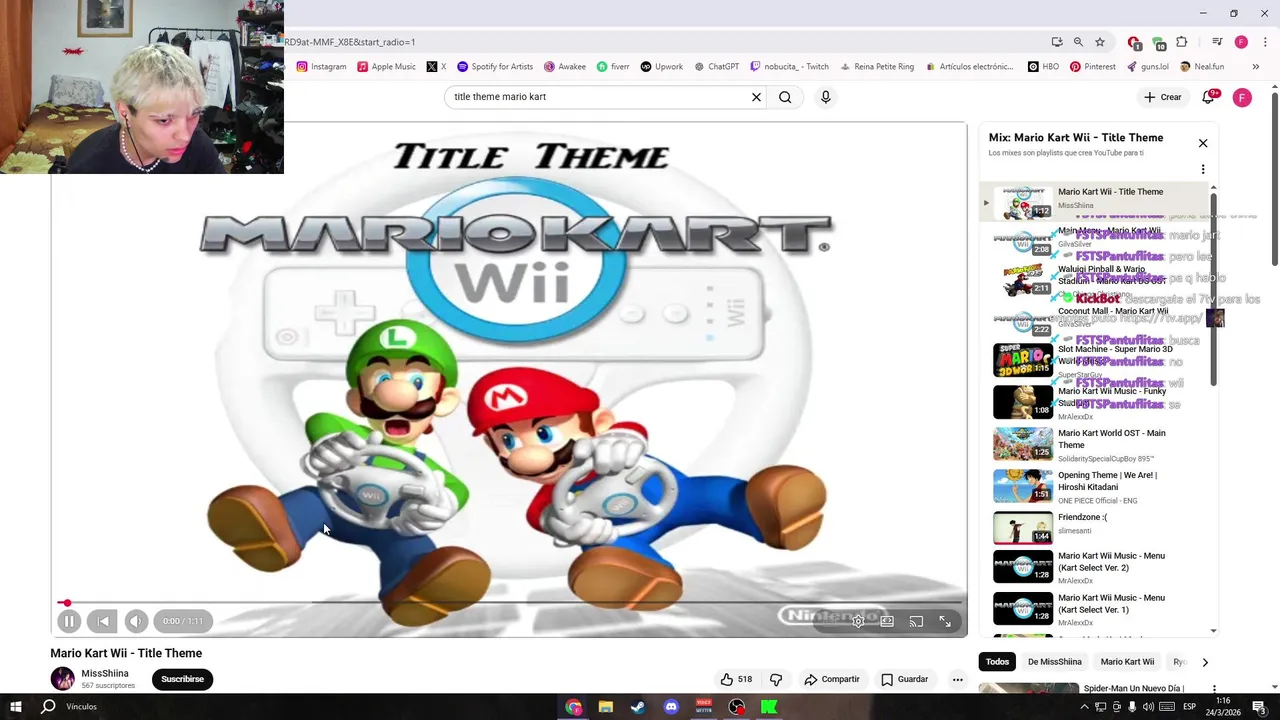Show hidden system tray icons
The height and width of the screenshot is (720, 1280).
[x=1084, y=707]
